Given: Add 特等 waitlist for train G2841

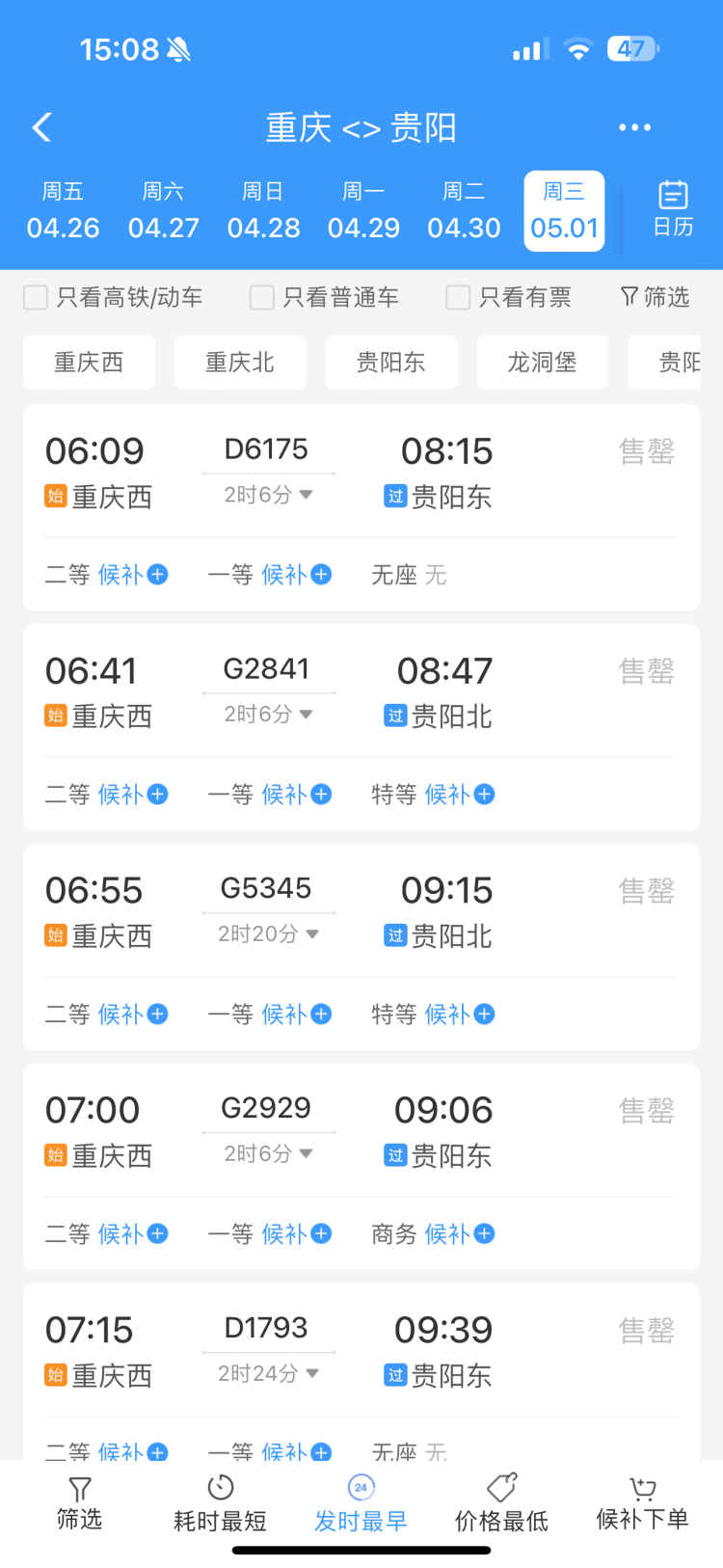Looking at the screenshot, I should tap(484, 795).
